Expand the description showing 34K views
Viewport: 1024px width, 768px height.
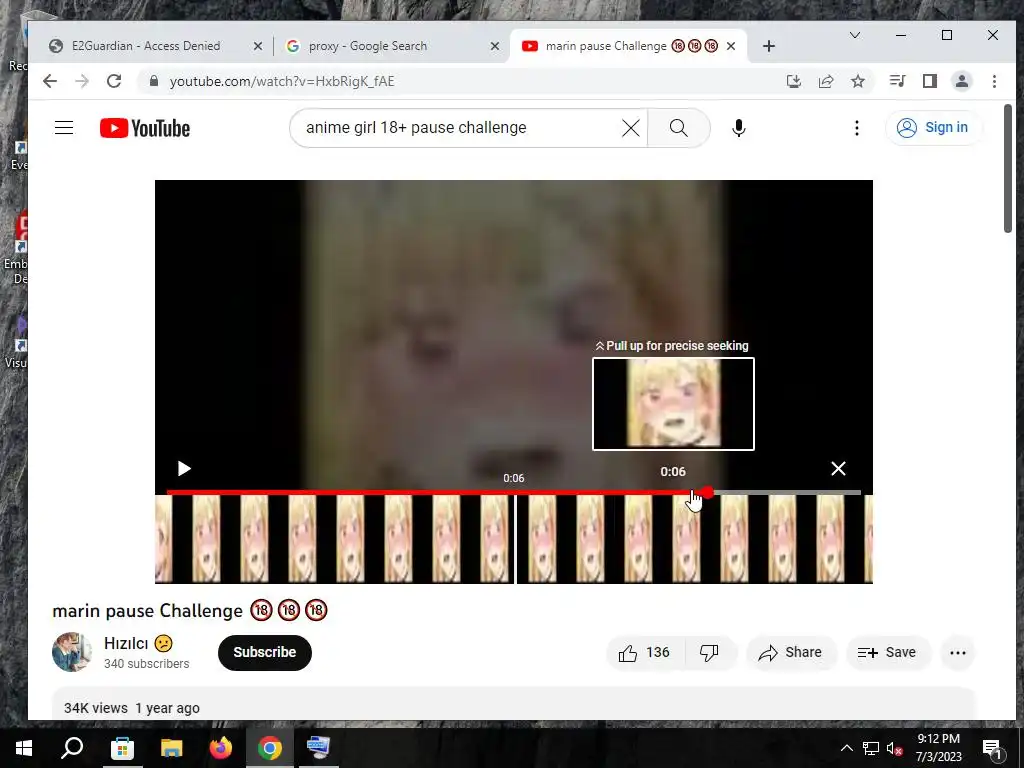513,704
